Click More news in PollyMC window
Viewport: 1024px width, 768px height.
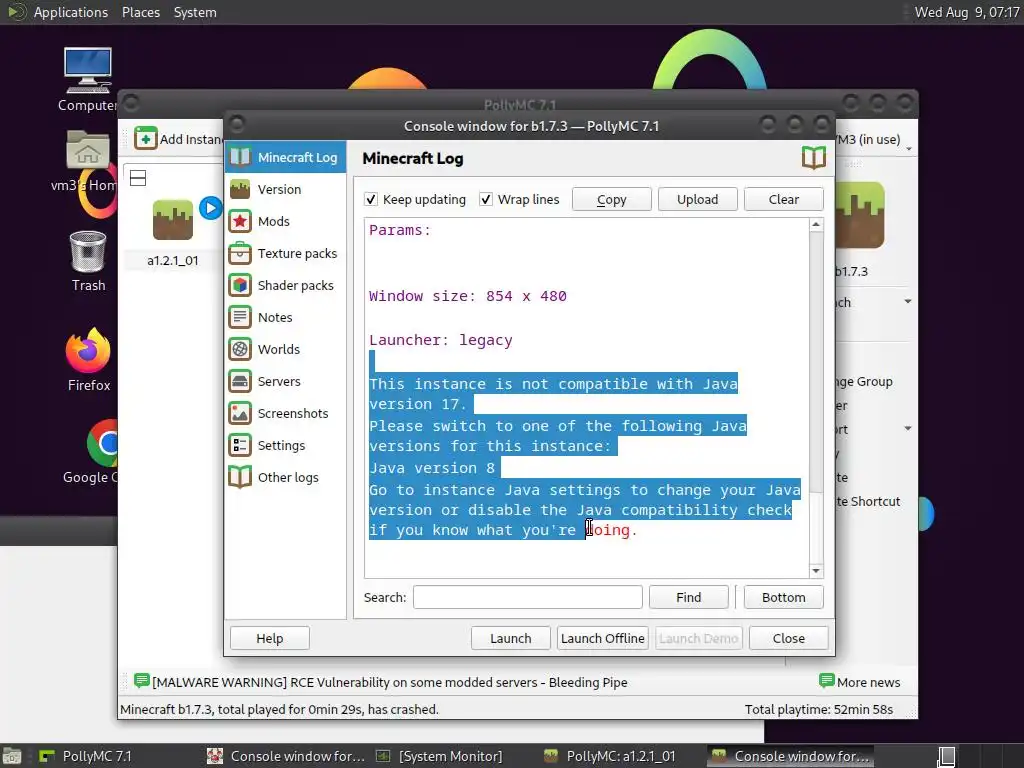(x=859, y=682)
